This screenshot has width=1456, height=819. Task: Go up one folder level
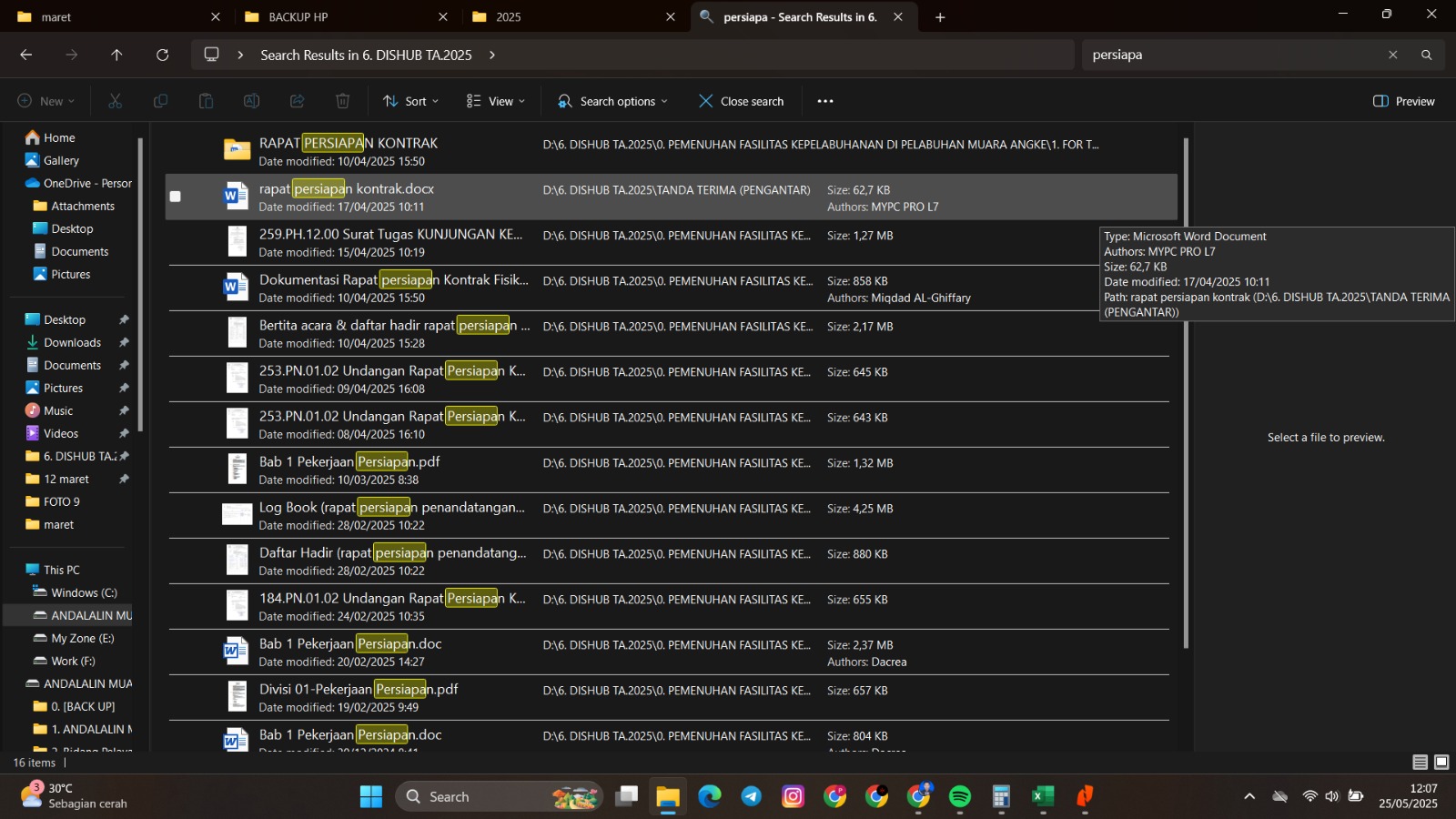(116, 55)
